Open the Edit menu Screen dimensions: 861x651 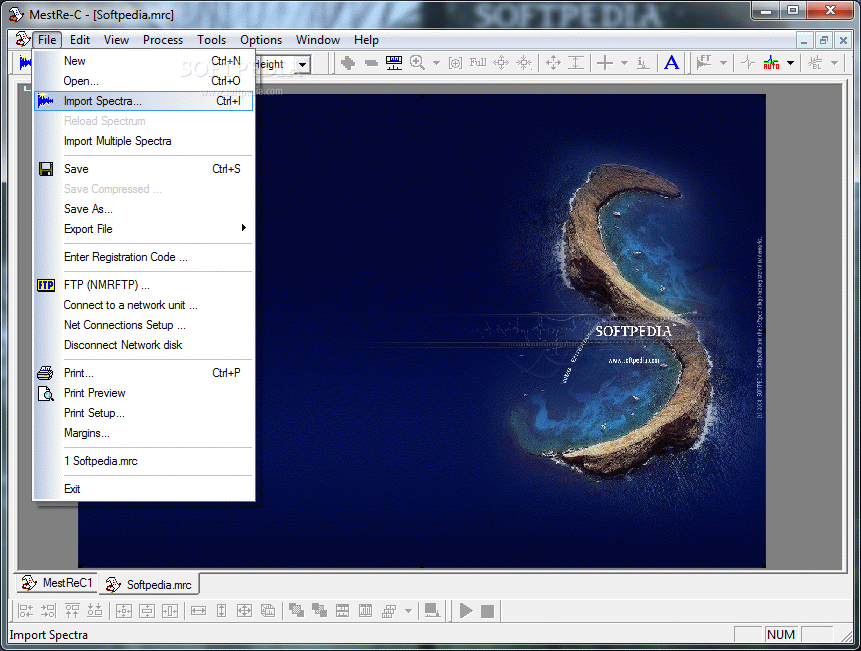(x=80, y=40)
